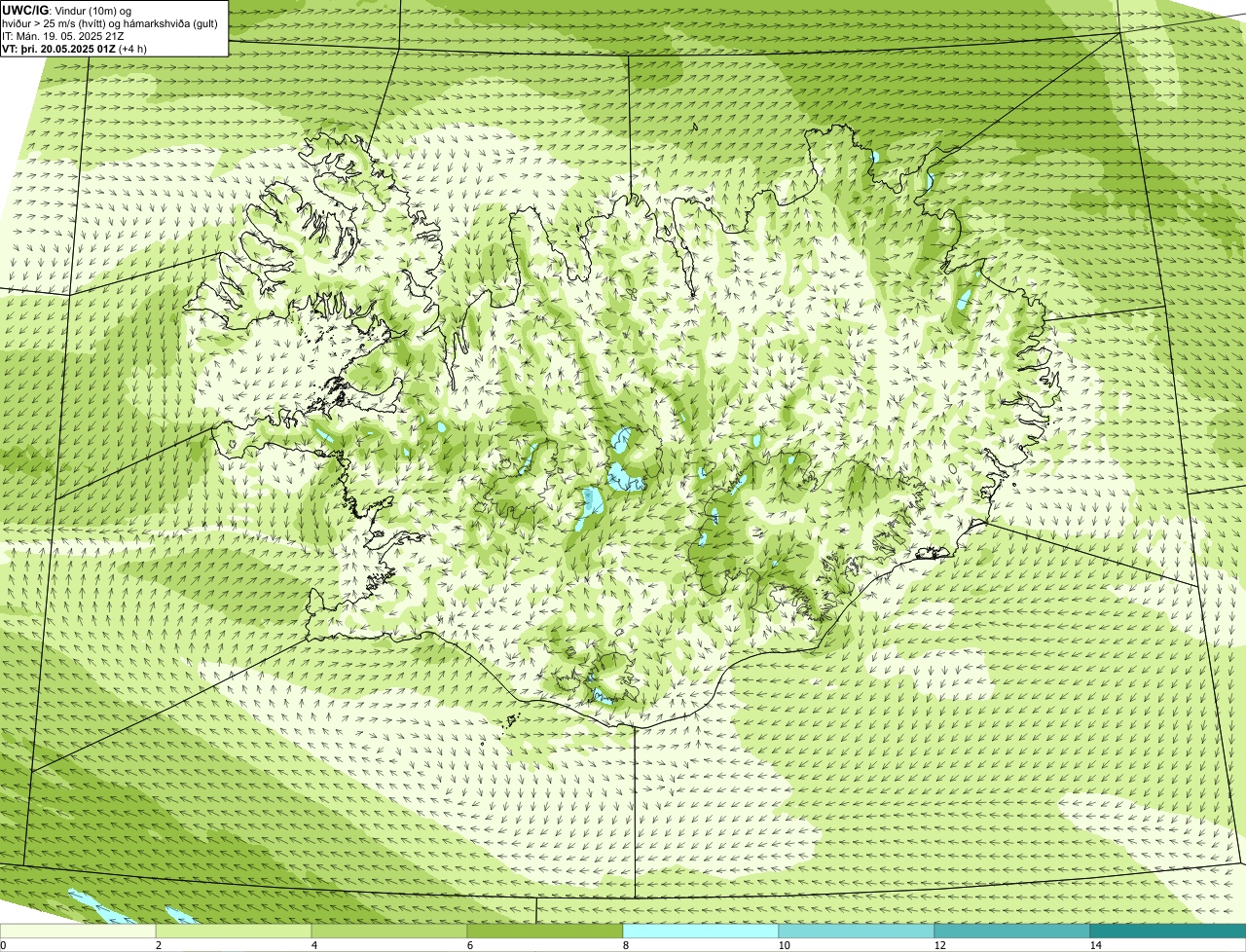Screen dimensions: 1246x952
Task: Select the "hviður > 25 m/s (hvítt)" description line
Action: [x=109, y=22]
